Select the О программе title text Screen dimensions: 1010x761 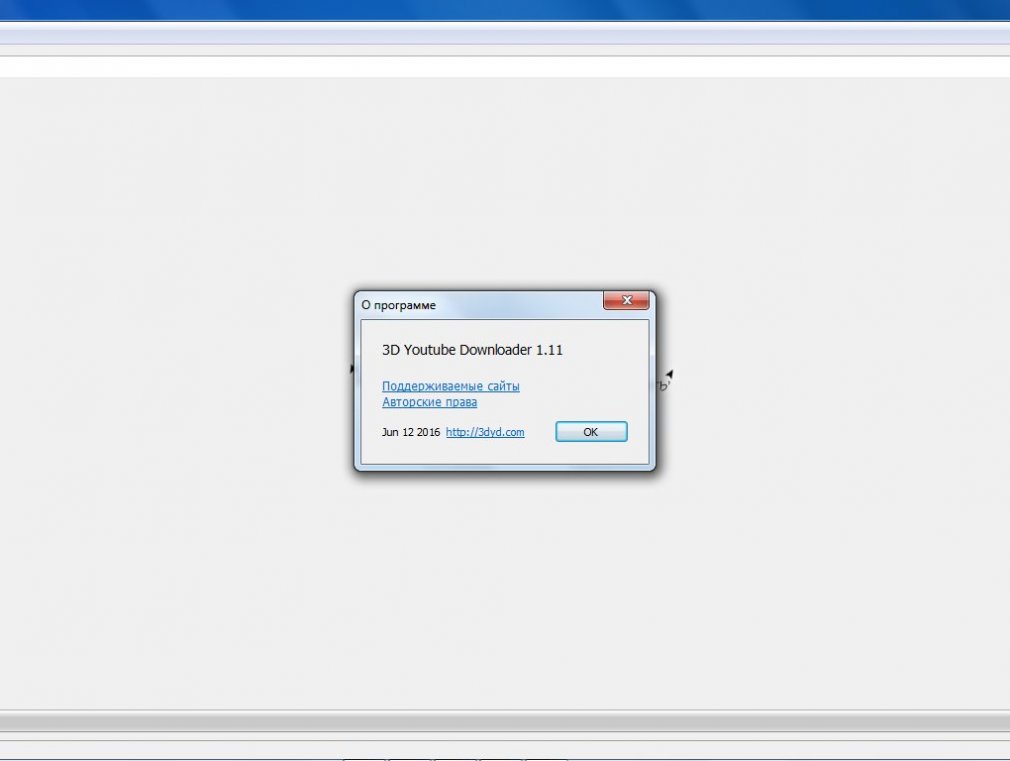pos(398,305)
